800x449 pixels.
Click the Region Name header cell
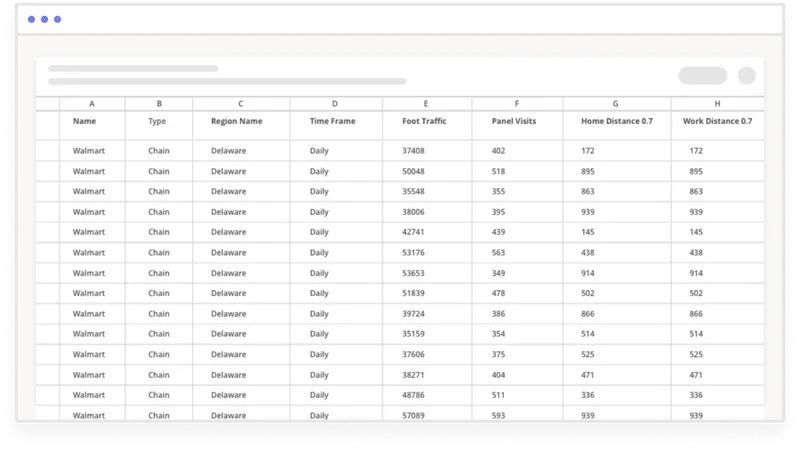pyautogui.click(x=241, y=125)
